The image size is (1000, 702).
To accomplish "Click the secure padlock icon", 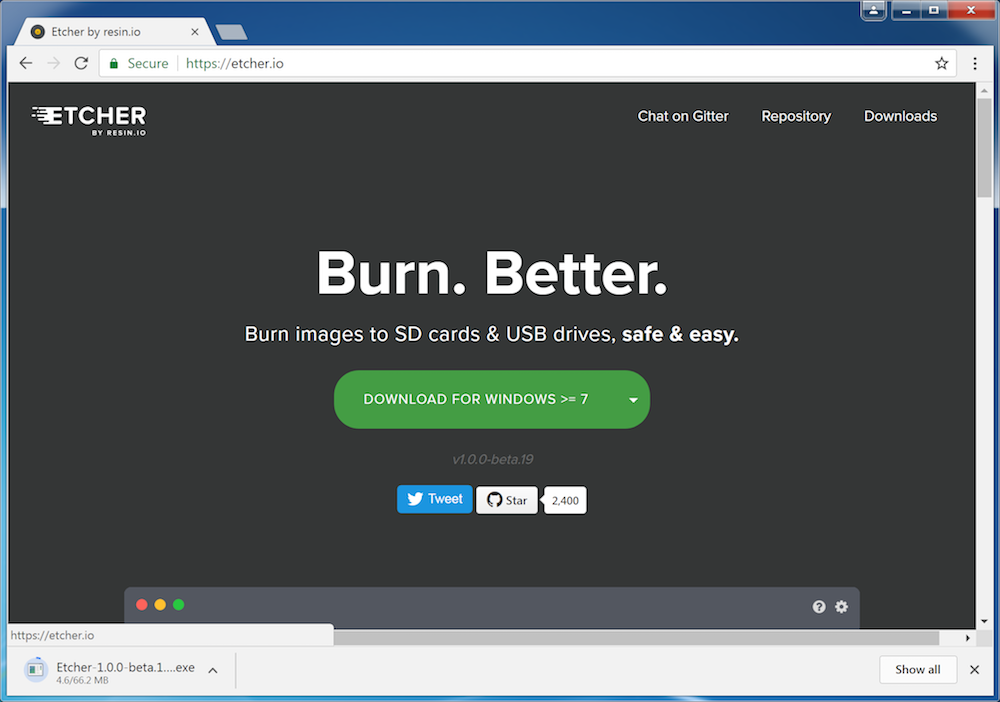I will click(x=115, y=63).
